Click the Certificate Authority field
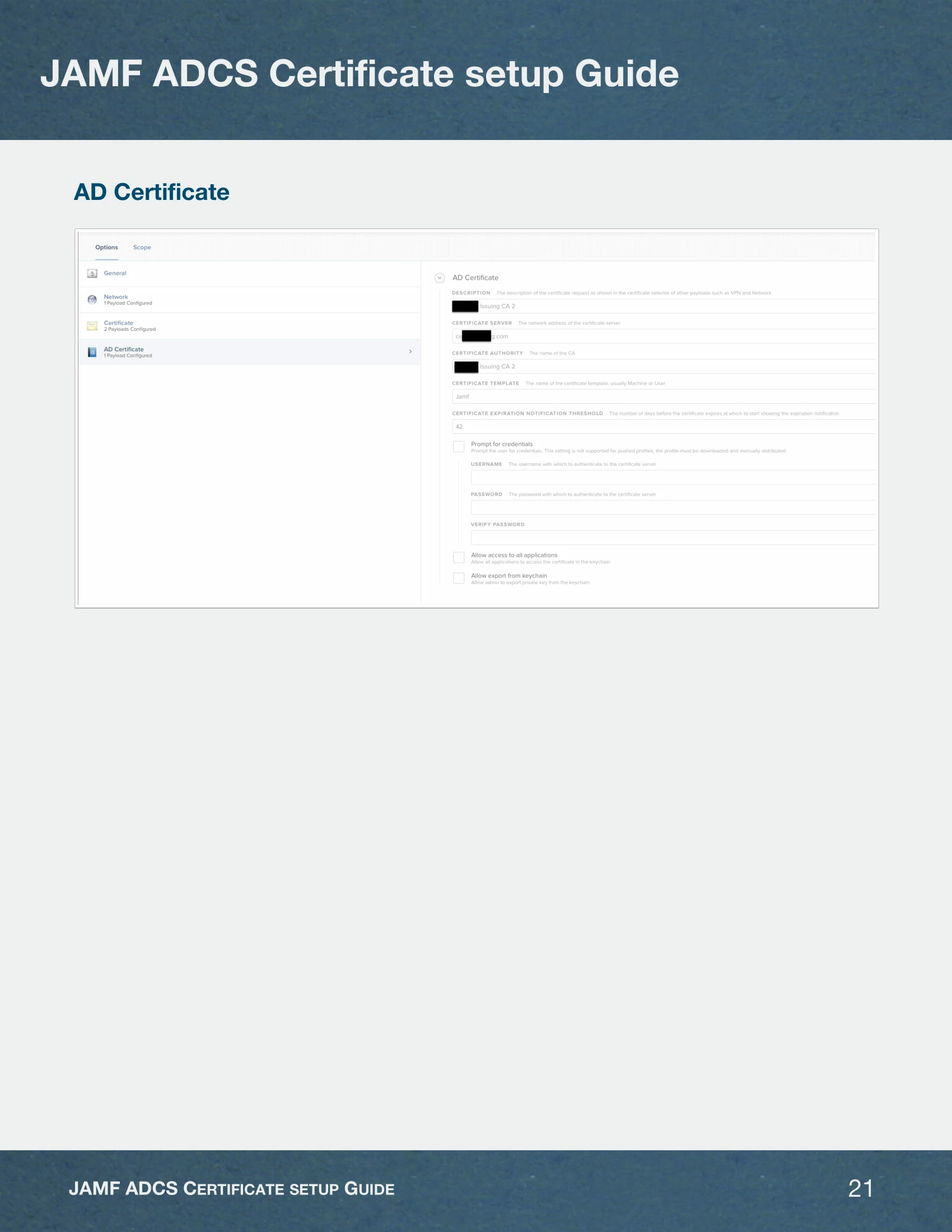Screen dimensions: 952x1232 tap(664, 367)
